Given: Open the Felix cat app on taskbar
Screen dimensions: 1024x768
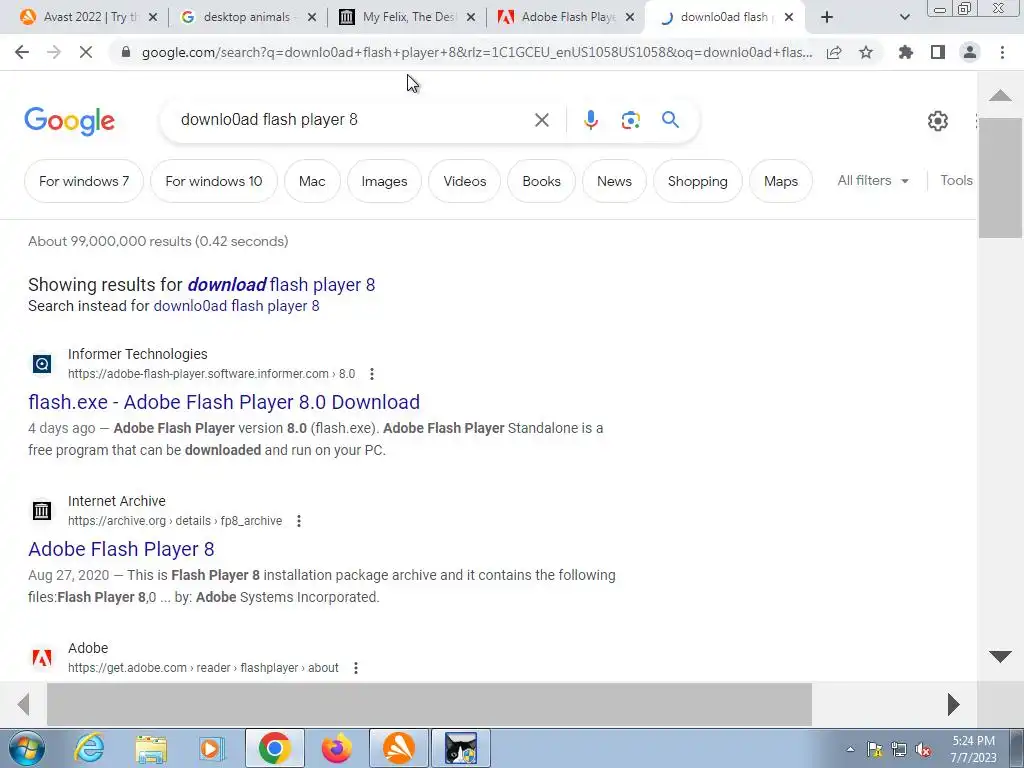Looking at the screenshot, I should pyautogui.click(x=461, y=748).
